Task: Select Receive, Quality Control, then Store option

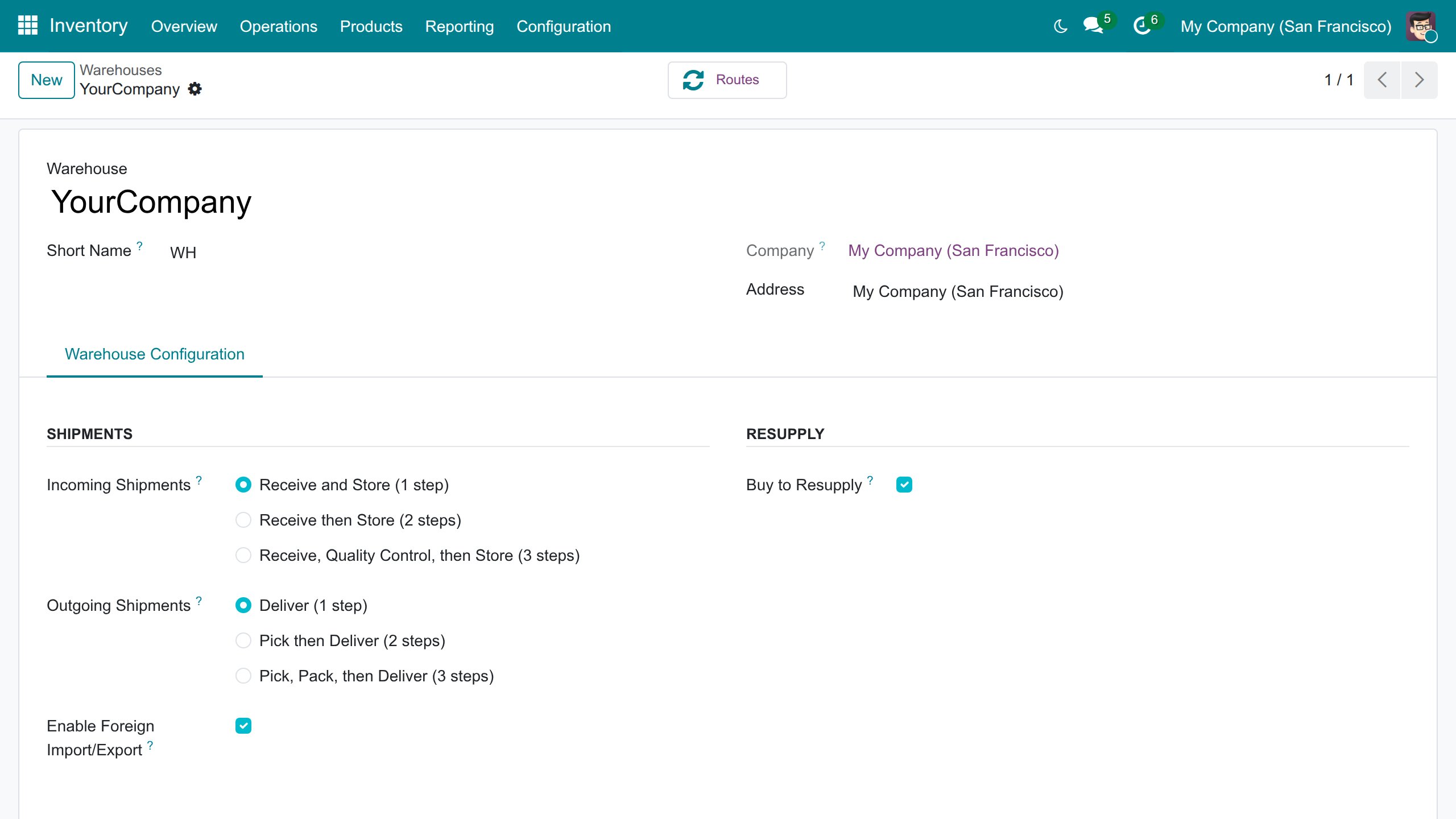Action: point(243,555)
